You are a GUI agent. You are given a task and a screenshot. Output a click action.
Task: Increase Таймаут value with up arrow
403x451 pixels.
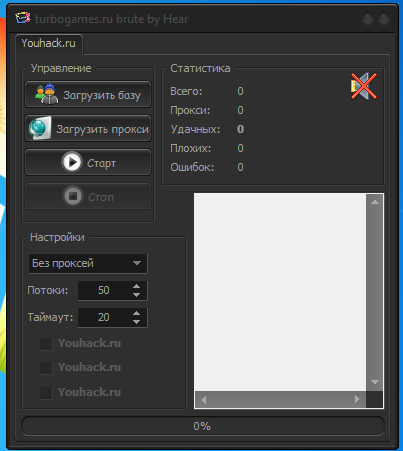pos(136,313)
